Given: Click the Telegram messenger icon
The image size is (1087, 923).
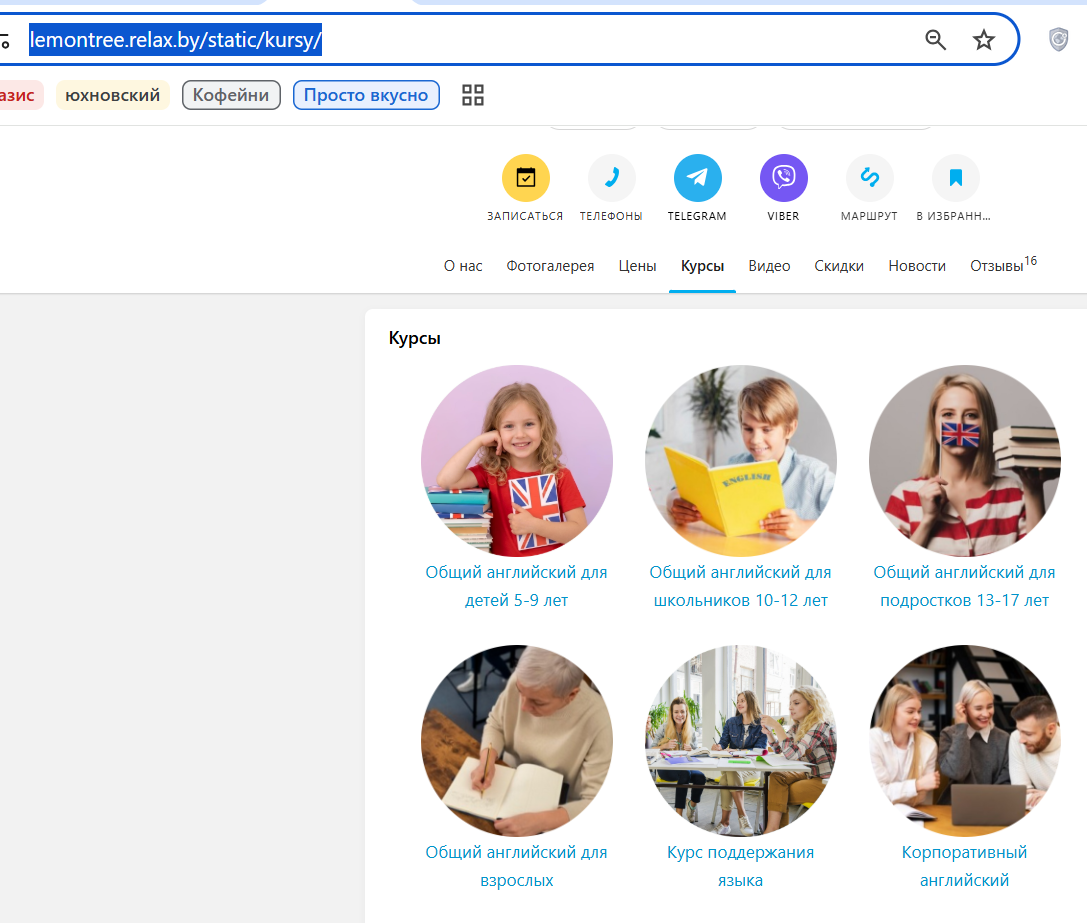Looking at the screenshot, I should click(697, 178).
